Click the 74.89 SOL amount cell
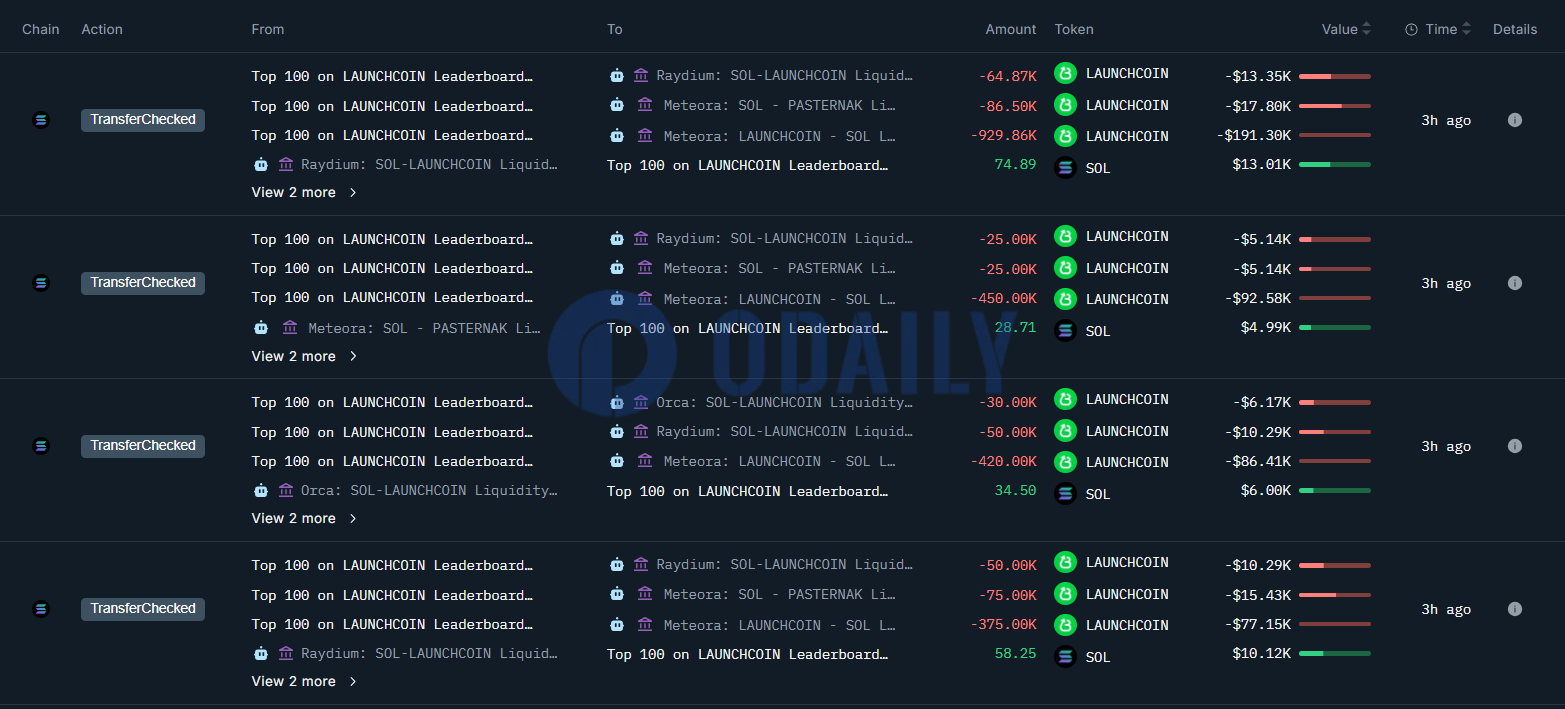1565x709 pixels. click(x=1015, y=164)
